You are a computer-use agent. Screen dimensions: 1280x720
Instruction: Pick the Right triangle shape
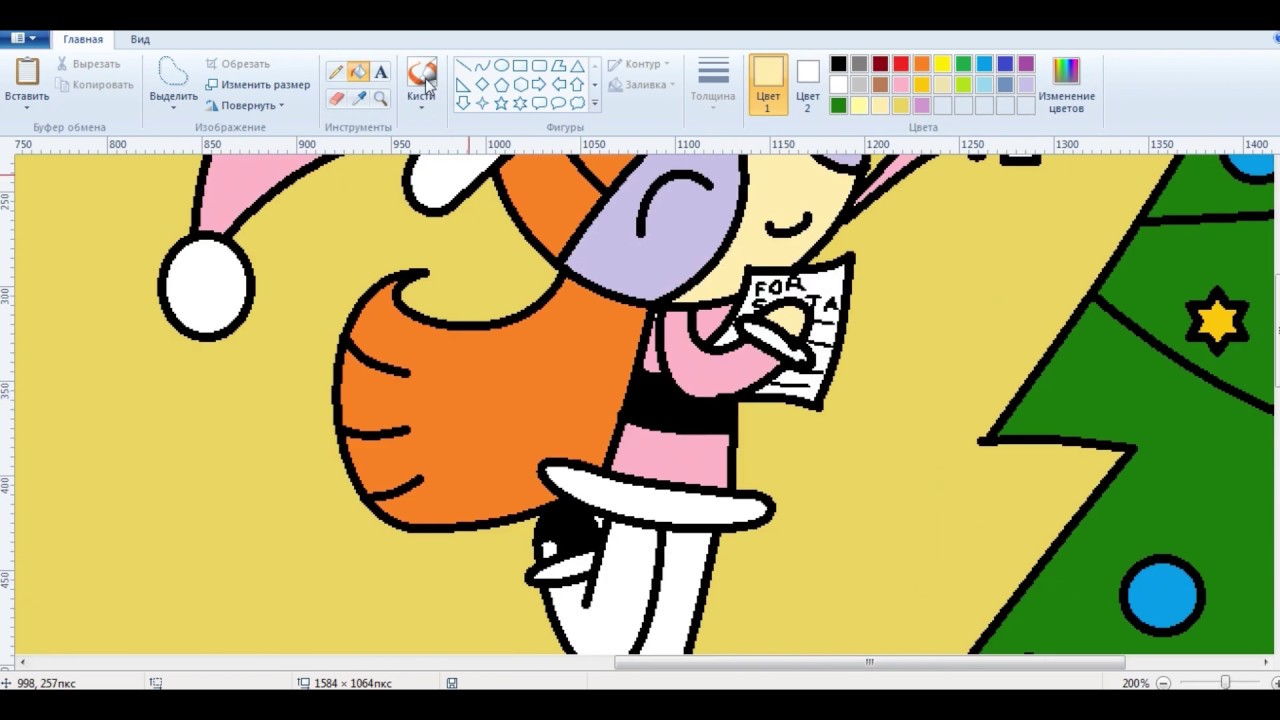pyautogui.click(x=463, y=85)
